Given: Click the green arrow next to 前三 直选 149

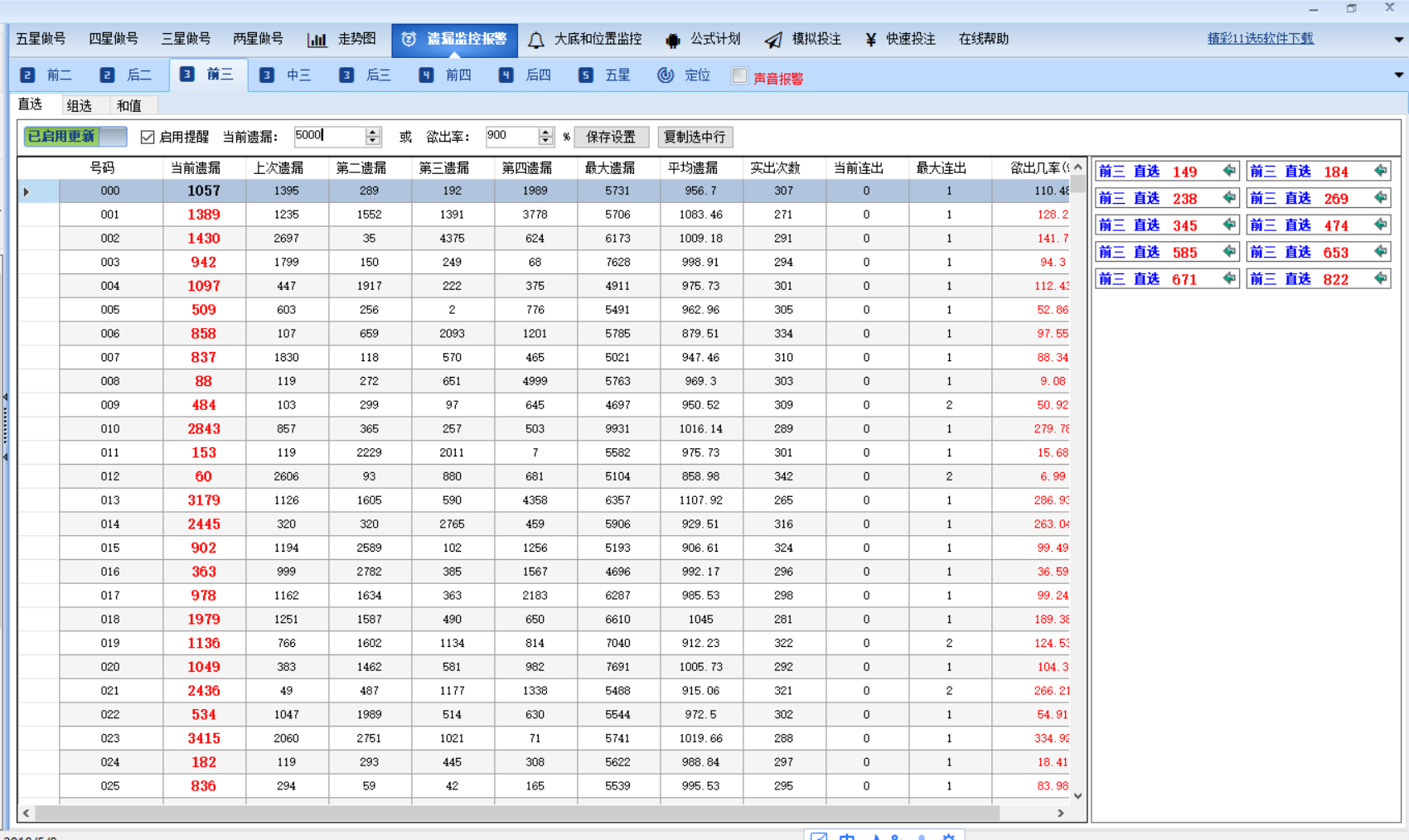Looking at the screenshot, I should (x=1229, y=171).
